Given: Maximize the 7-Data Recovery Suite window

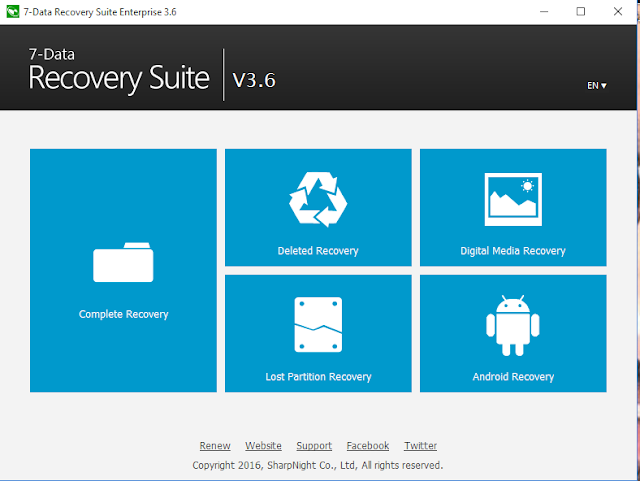Looking at the screenshot, I should click(580, 11).
